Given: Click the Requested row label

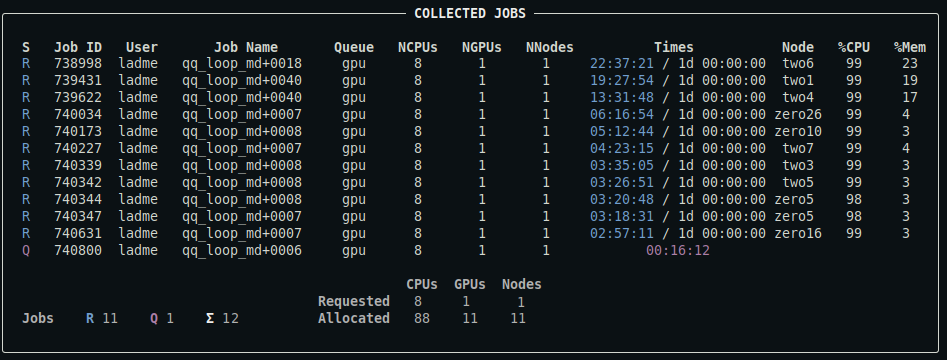Looking at the screenshot, I should click(354, 301).
